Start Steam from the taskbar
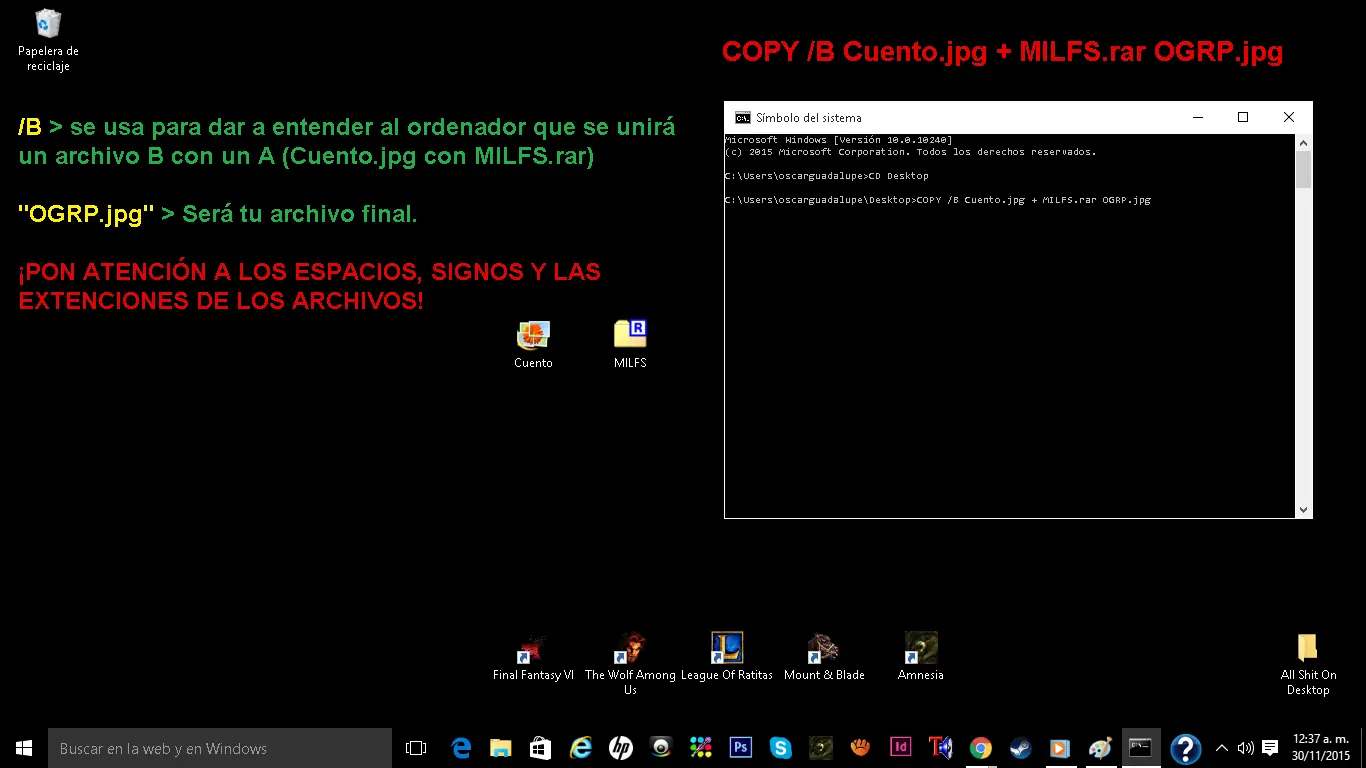 pos(1020,747)
